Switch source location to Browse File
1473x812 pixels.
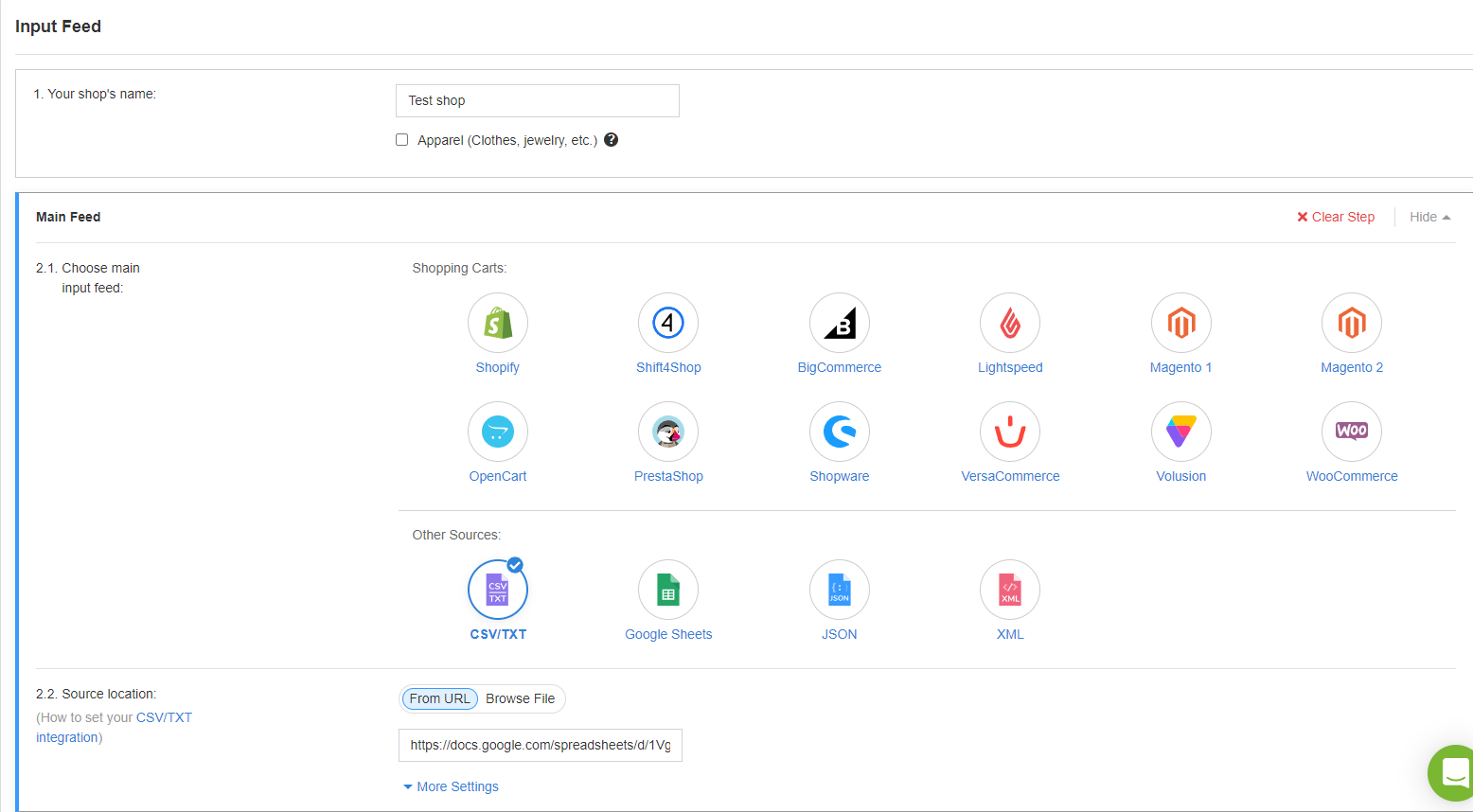coord(521,698)
